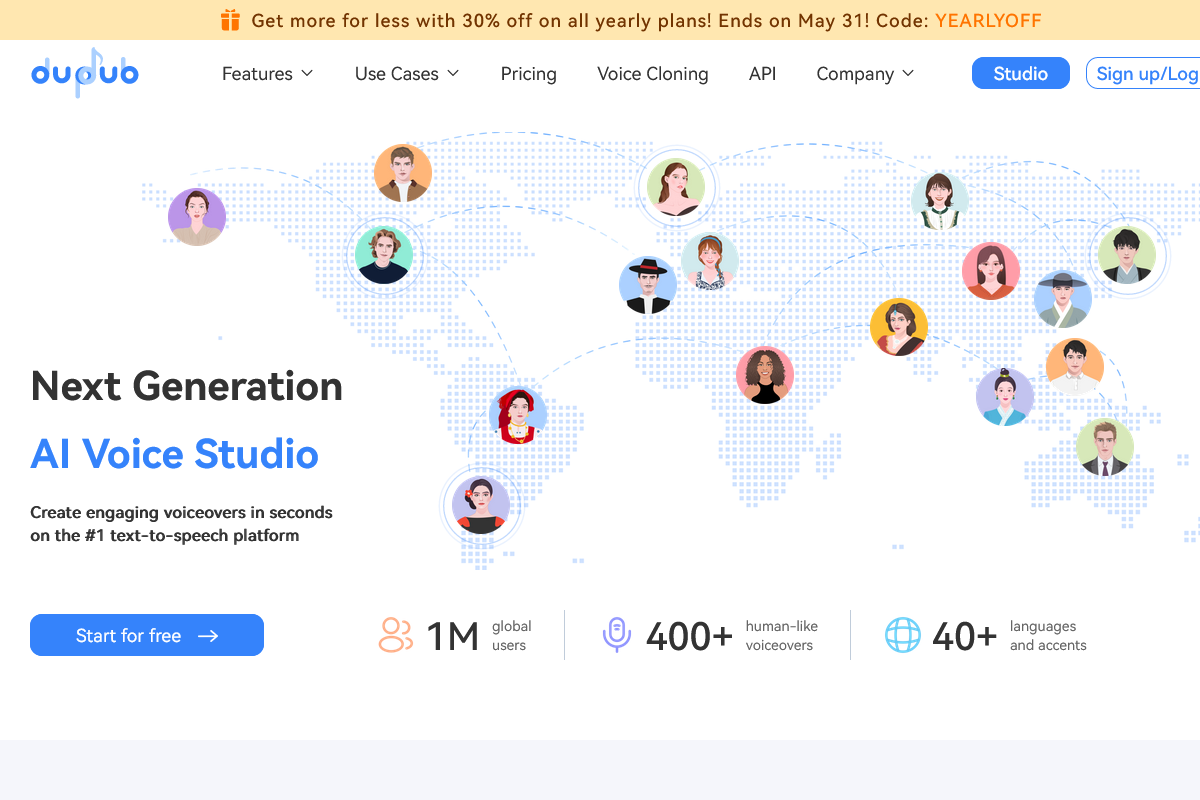Click the gift icon in the promotion banner
Screen dimensions: 1200x800
tap(229, 19)
